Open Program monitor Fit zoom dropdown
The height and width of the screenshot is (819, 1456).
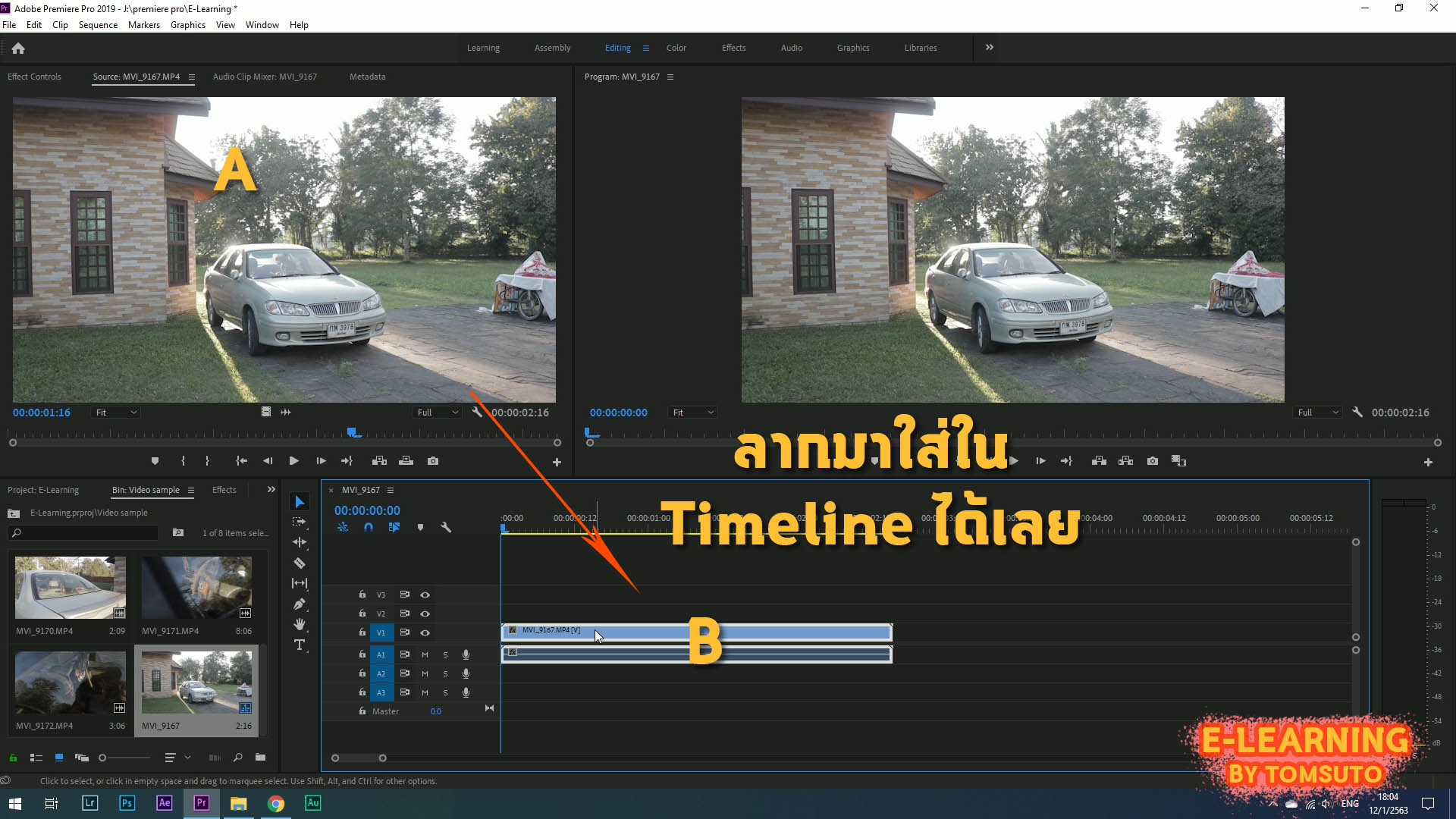tap(693, 412)
